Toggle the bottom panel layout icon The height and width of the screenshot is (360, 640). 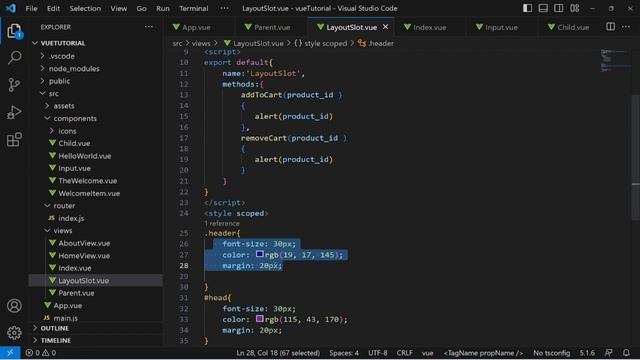(543, 8)
